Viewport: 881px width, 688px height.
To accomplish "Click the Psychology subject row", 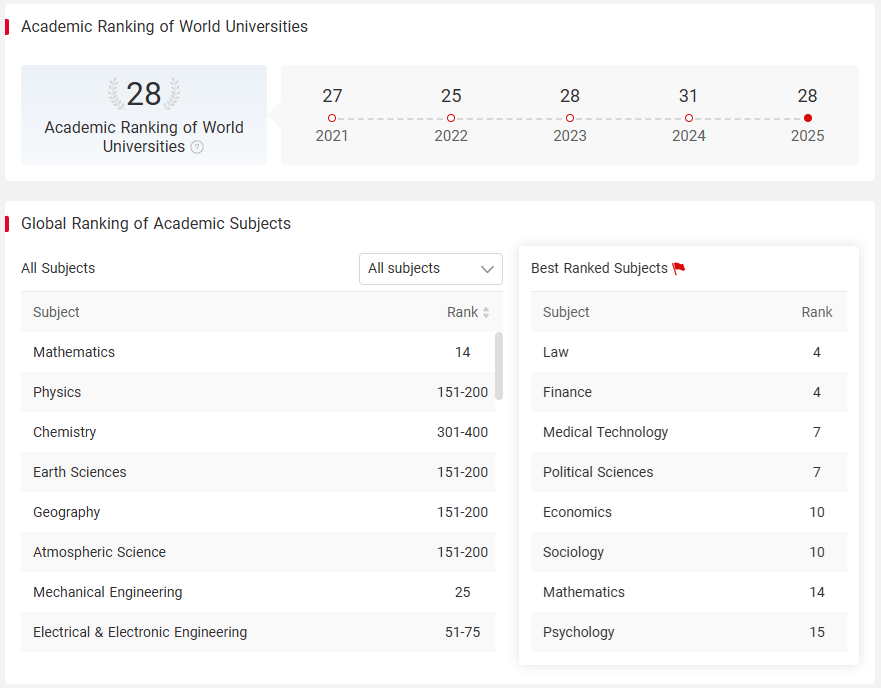I will 689,632.
